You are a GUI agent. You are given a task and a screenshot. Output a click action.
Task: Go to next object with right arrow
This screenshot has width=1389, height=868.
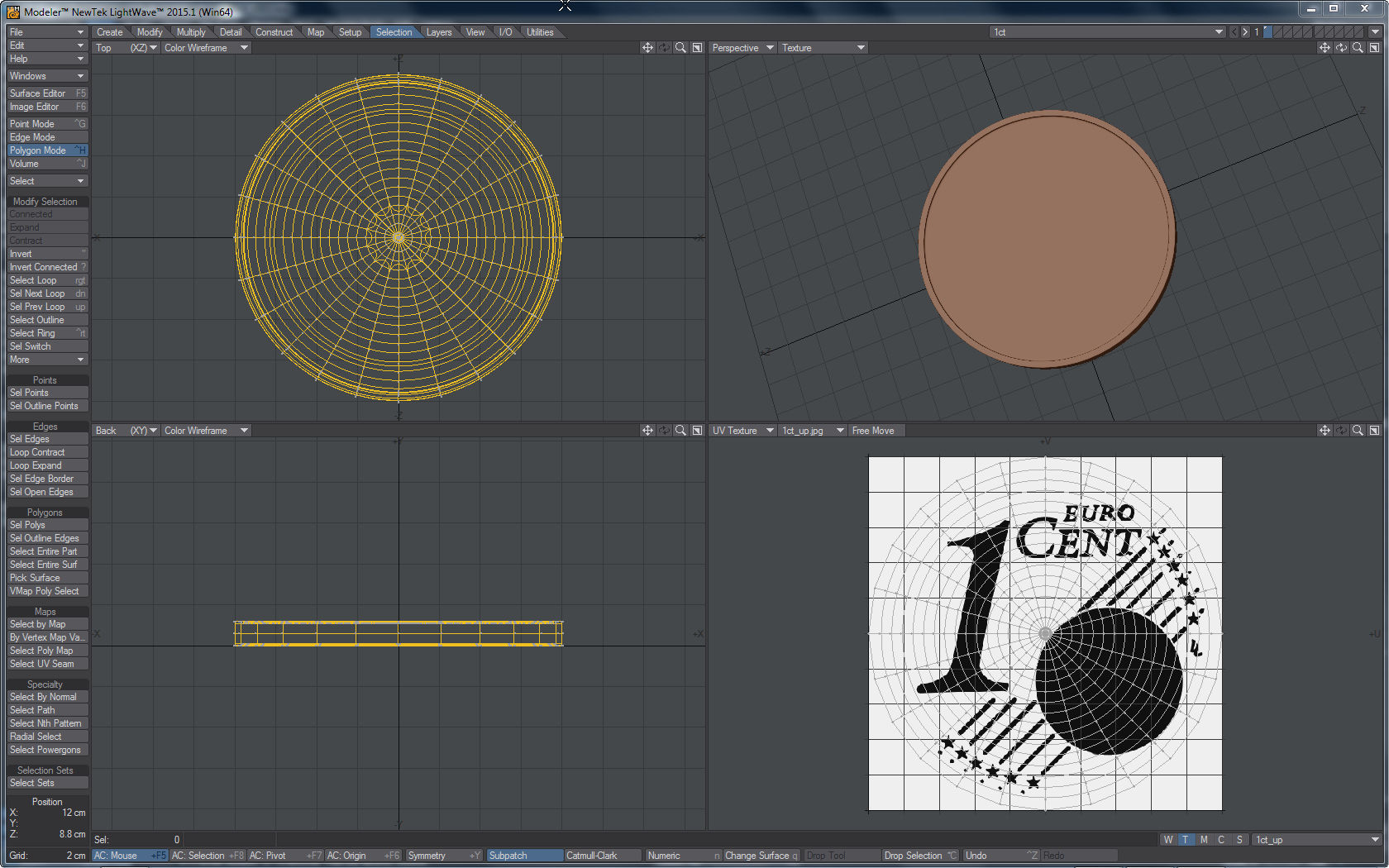coord(1245,32)
